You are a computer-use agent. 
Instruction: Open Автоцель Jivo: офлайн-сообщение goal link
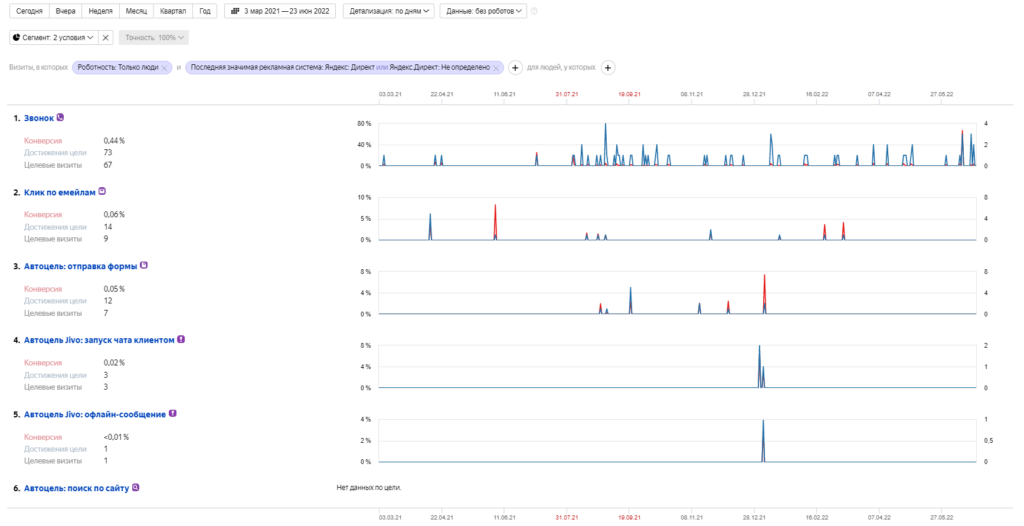[x=95, y=414]
